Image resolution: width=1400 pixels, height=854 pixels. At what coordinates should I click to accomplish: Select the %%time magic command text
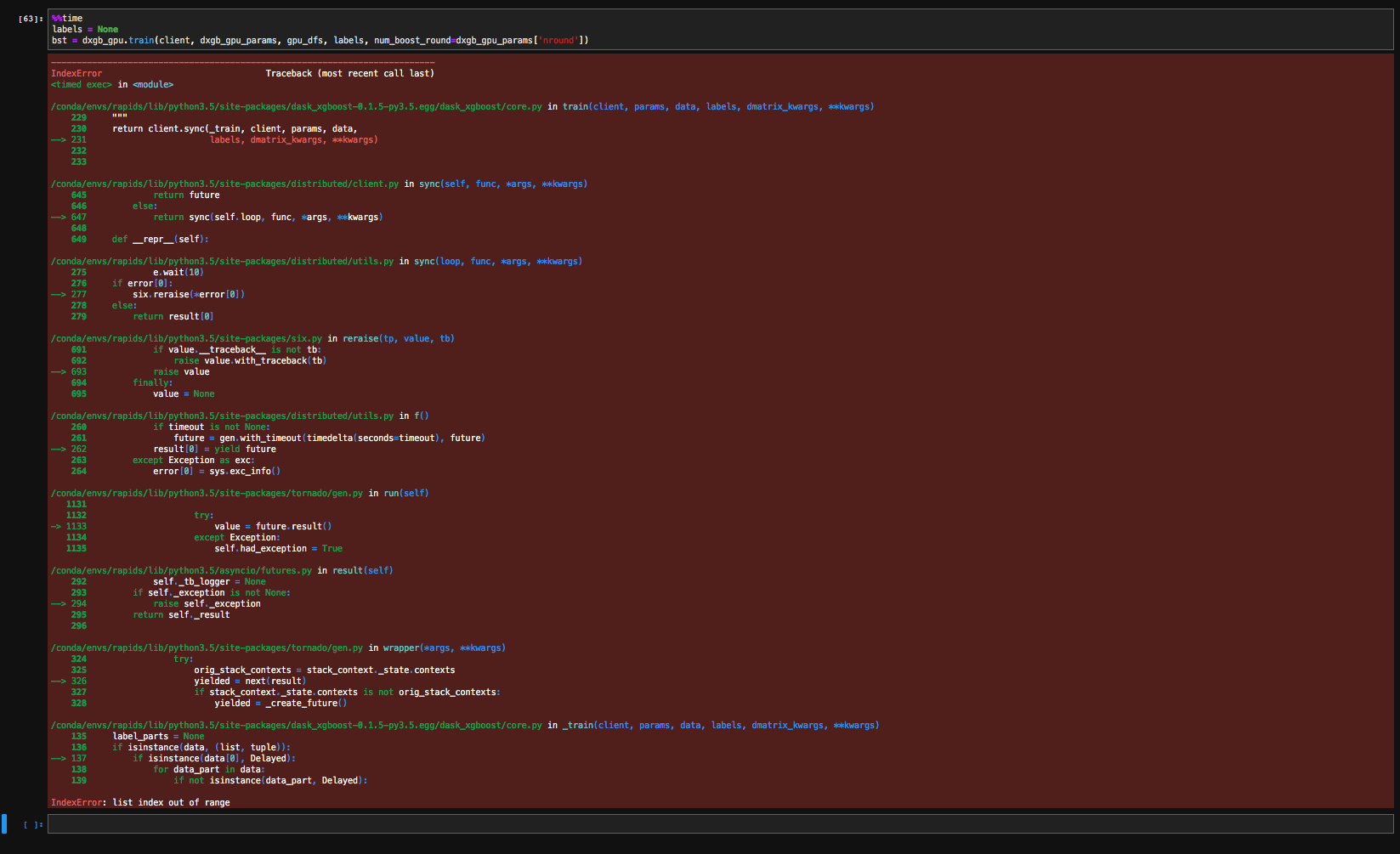pos(69,18)
